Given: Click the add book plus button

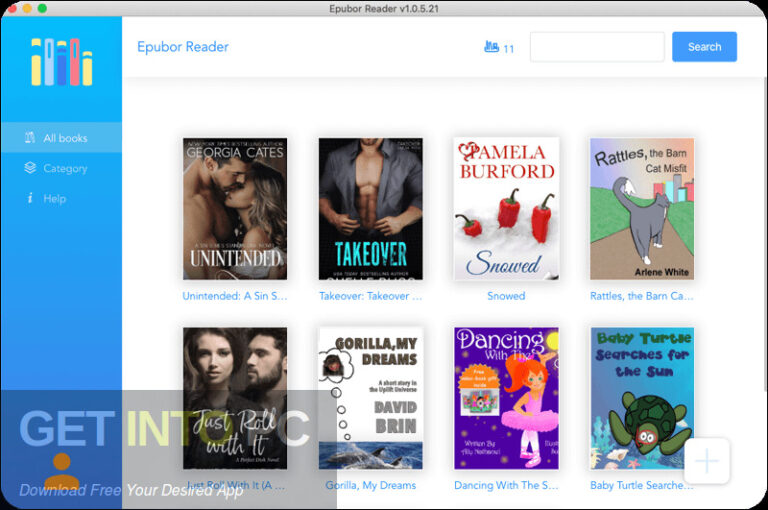Looking at the screenshot, I should (707, 461).
